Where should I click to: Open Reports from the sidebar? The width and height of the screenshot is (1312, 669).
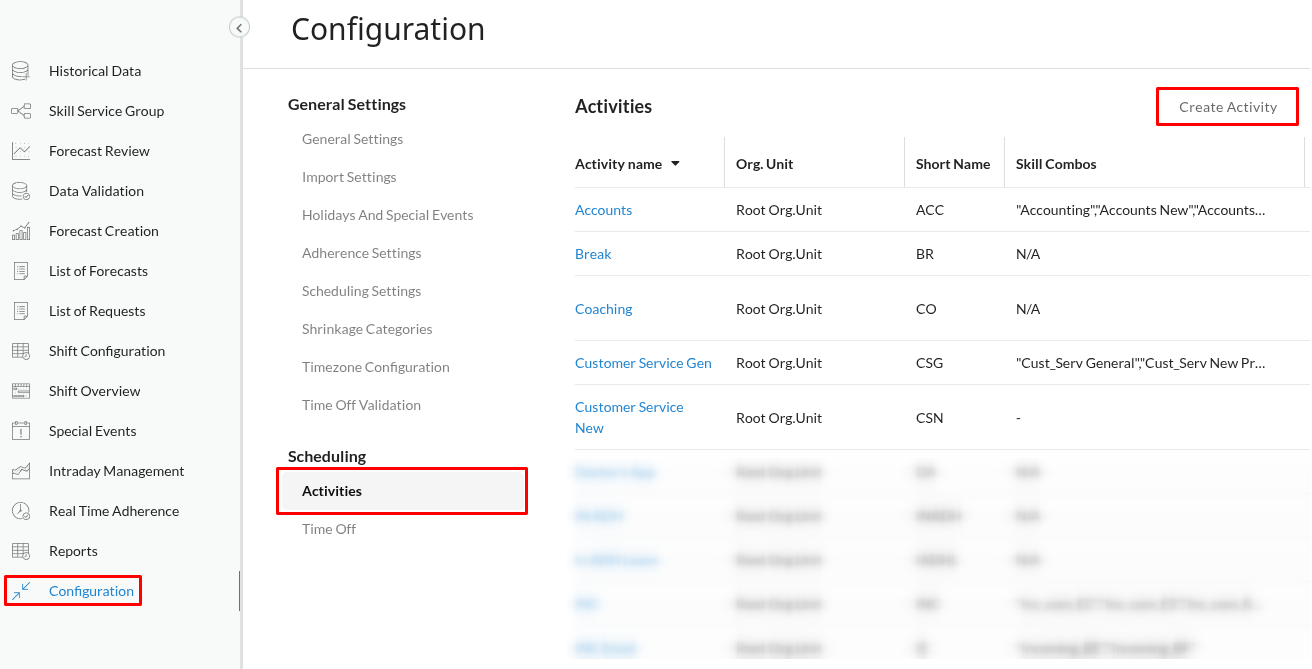tap(73, 551)
